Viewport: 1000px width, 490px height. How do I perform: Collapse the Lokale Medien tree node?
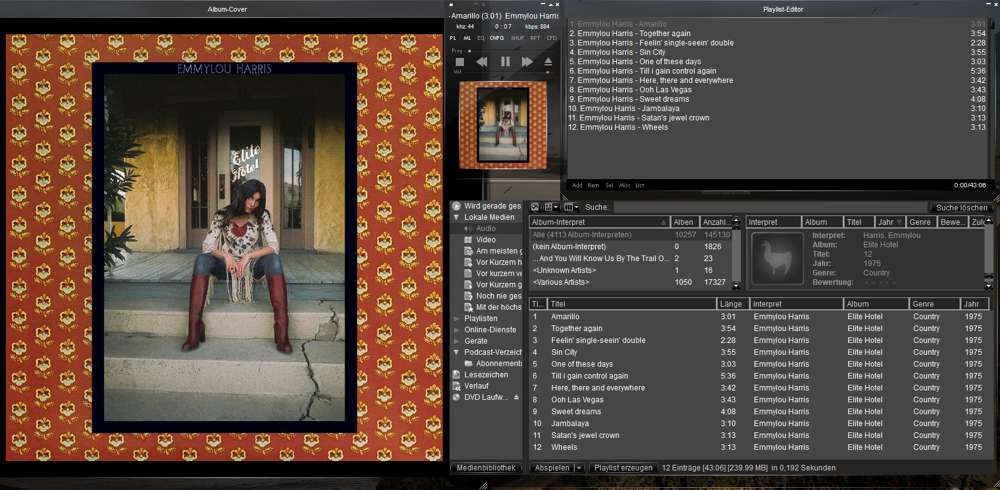pos(457,217)
